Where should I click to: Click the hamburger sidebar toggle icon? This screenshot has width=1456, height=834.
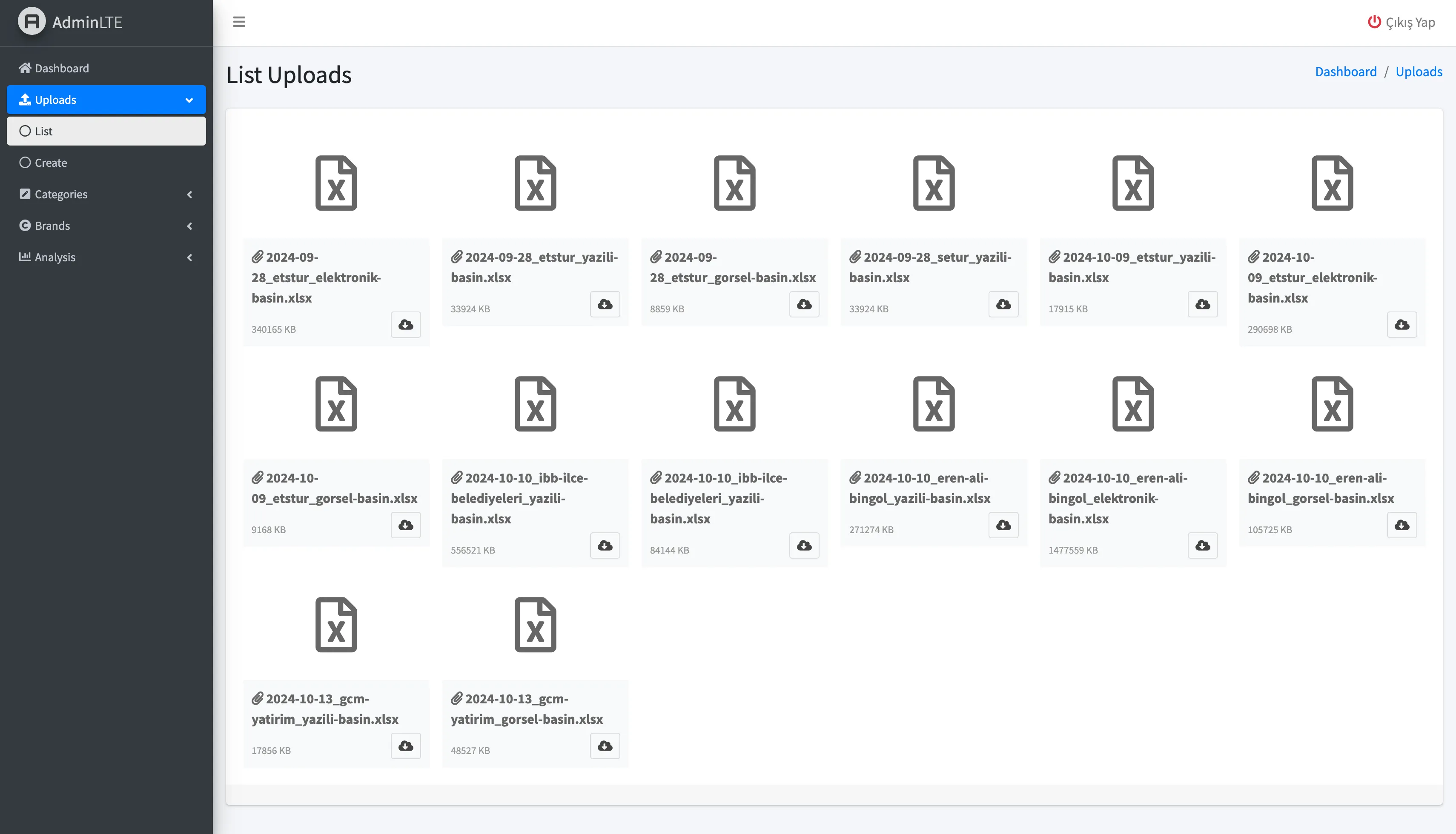(x=239, y=22)
